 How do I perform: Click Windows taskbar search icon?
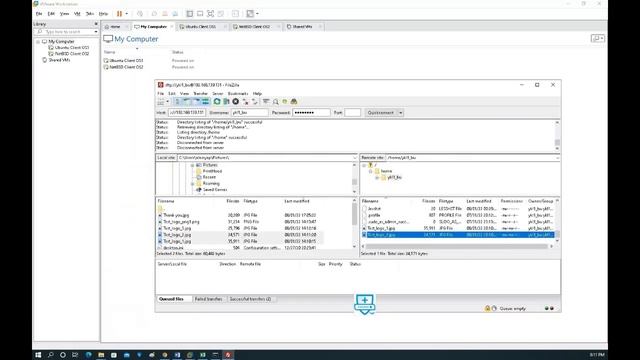pos(51,355)
